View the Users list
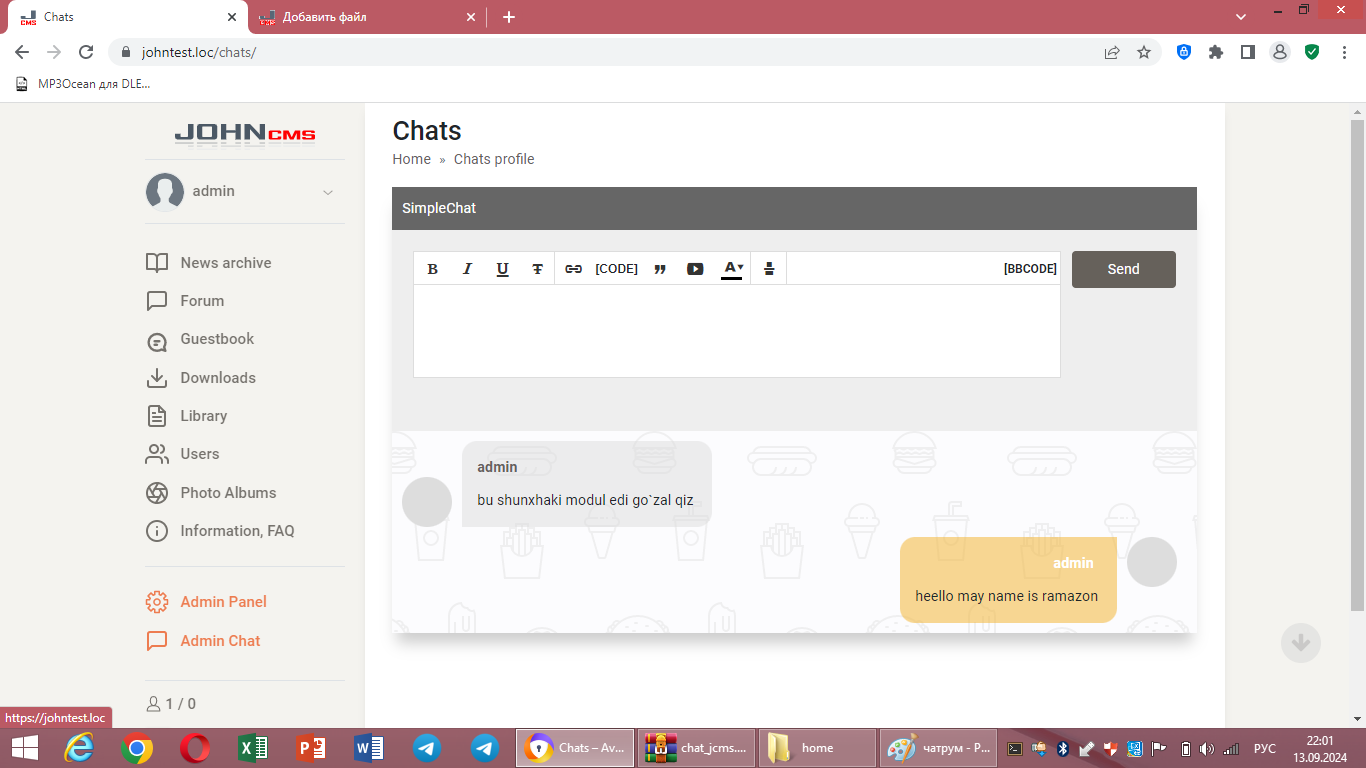 (200, 454)
